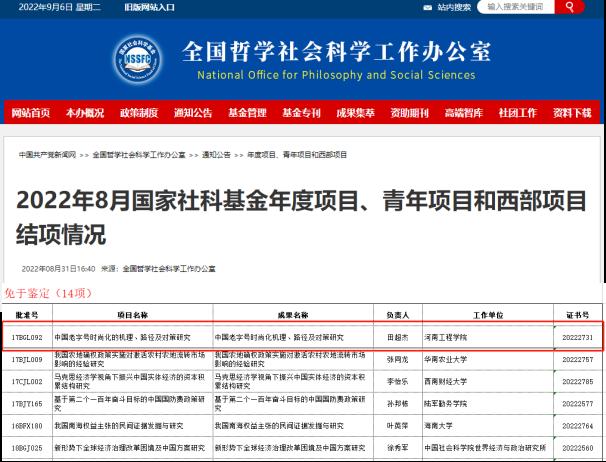The height and width of the screenshot is (462, 606).
Task: Click approval number cell 17CJL002
Action: coord(27,382)
